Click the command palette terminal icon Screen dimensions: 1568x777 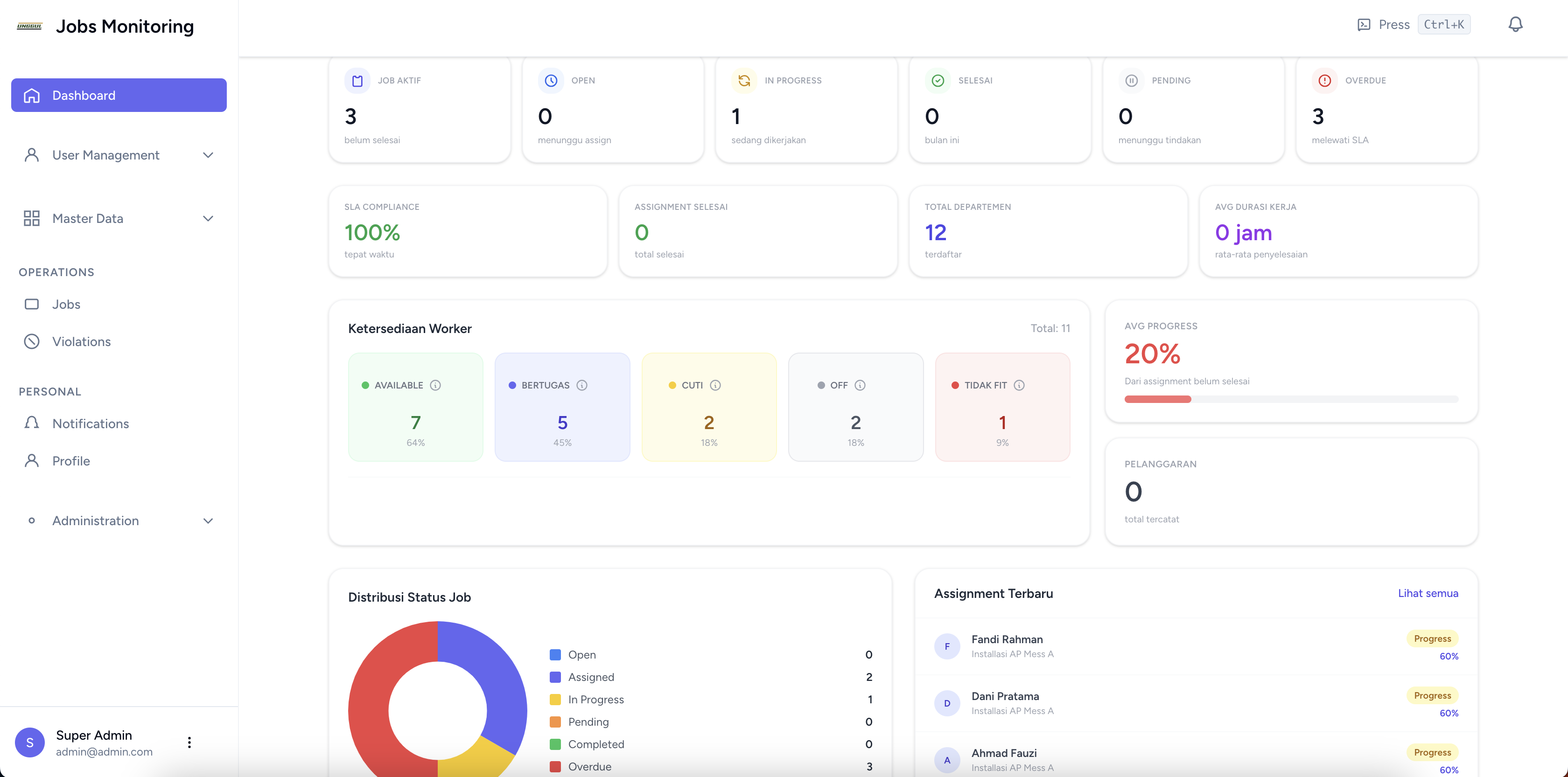point(1364,25)
